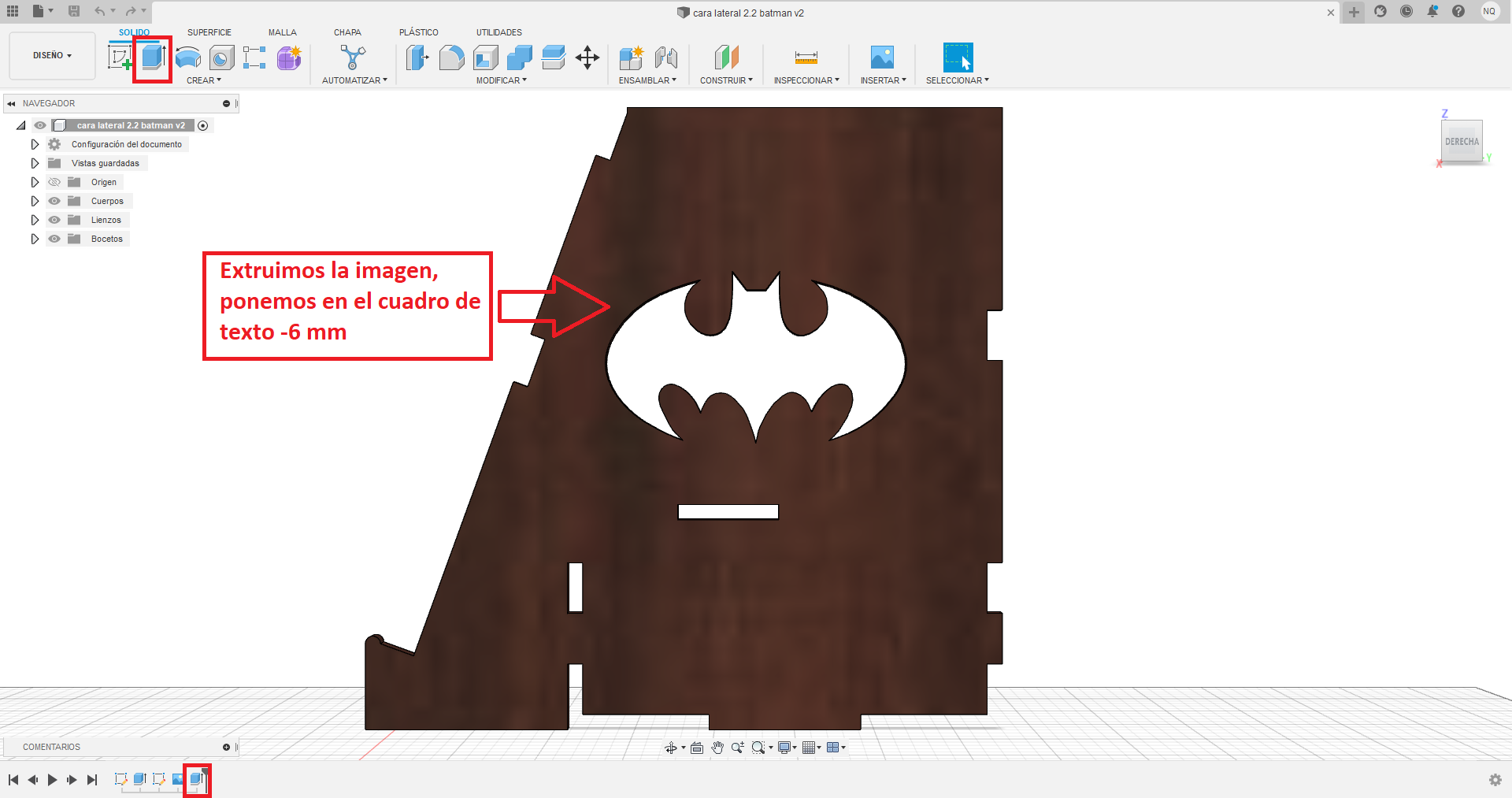Open timeline settings gear
This screenshot has width=1512, height=798.
1495,780
